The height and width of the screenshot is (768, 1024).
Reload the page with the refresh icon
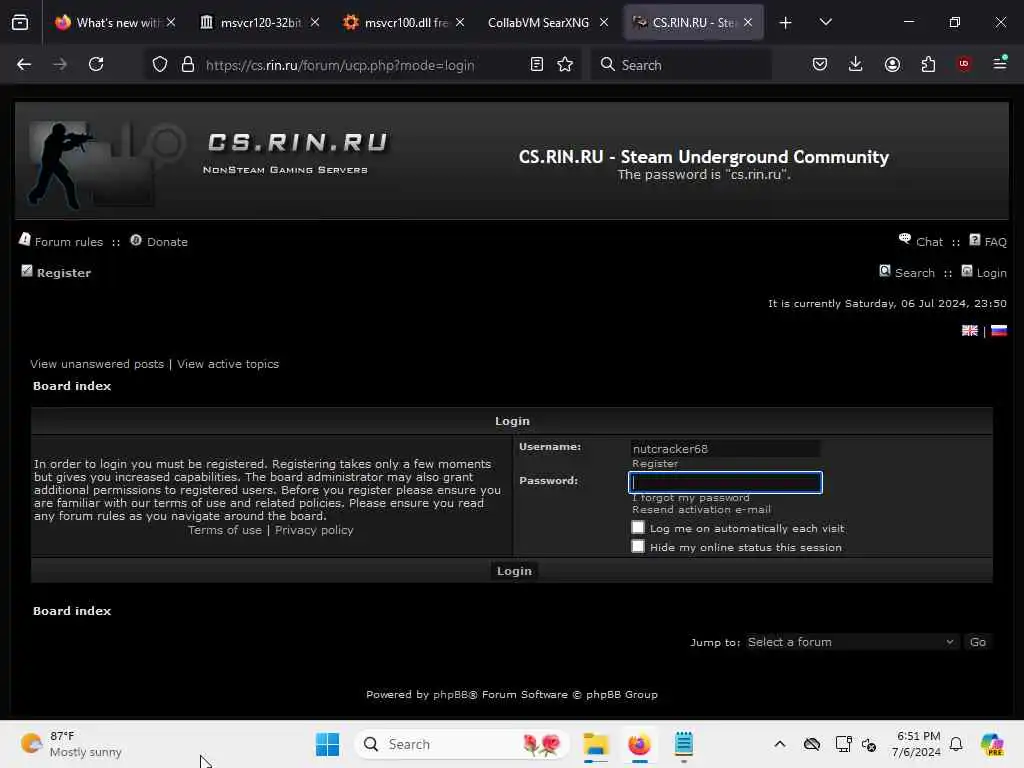[x=96, y=64]
